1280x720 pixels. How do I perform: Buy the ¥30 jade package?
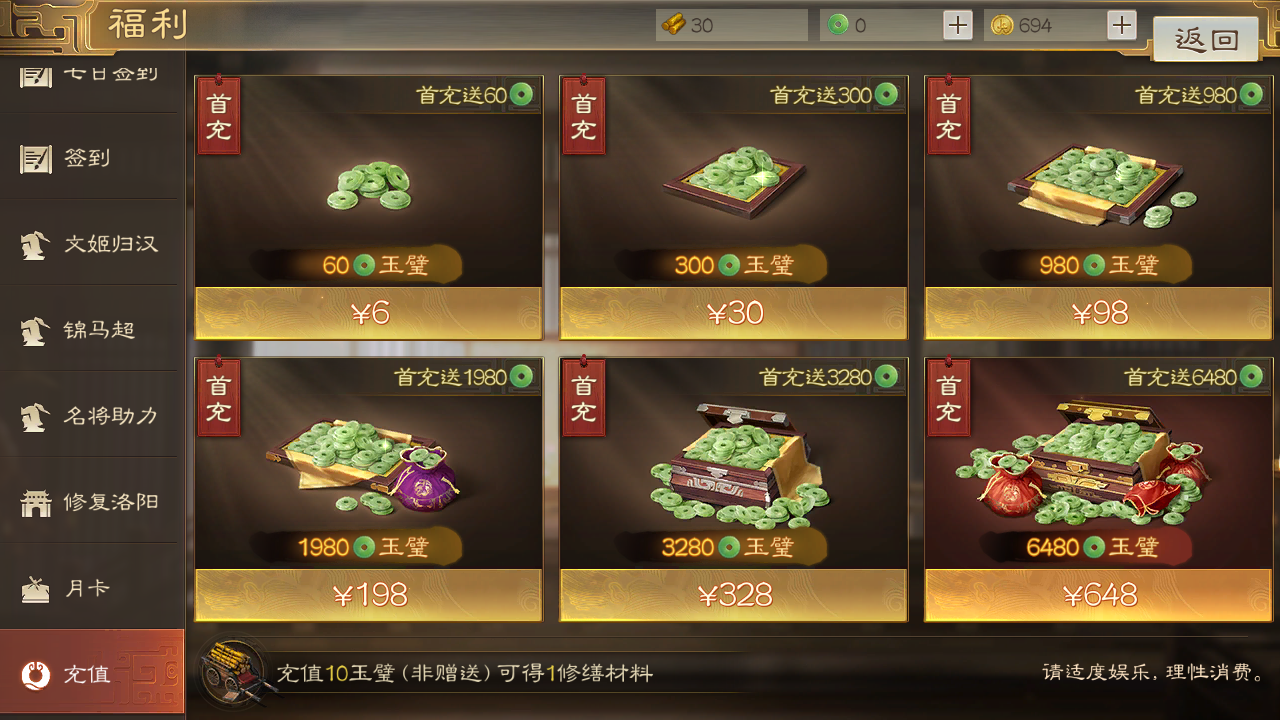point(734,313)
